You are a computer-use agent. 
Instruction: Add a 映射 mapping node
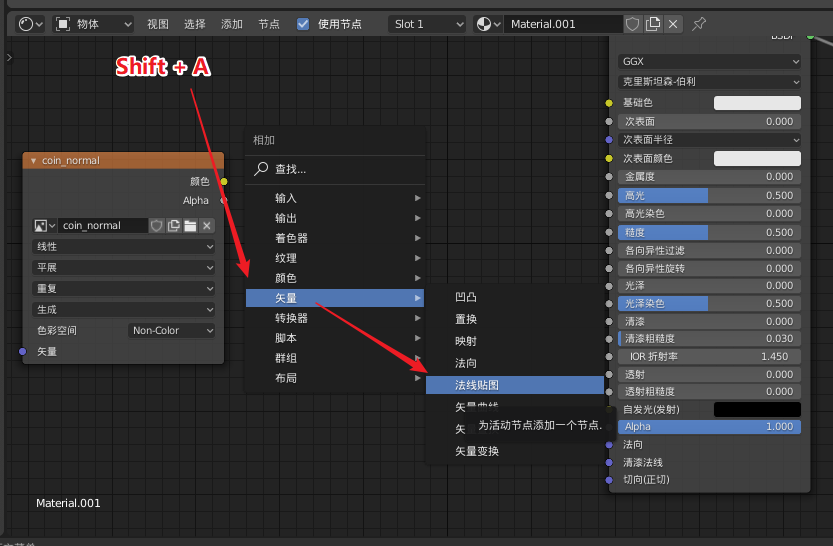click(x=515, y=342)
